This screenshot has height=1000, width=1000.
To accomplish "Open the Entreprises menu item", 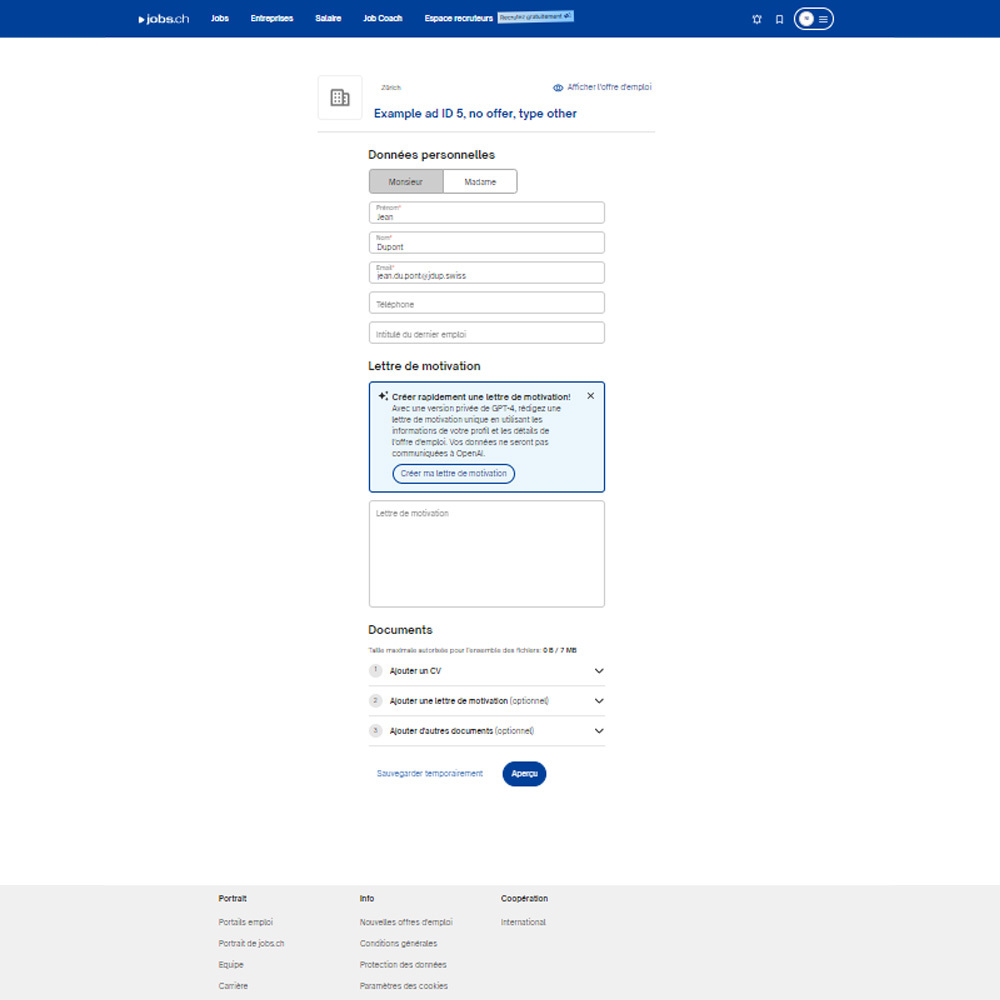I will [272, 18].
